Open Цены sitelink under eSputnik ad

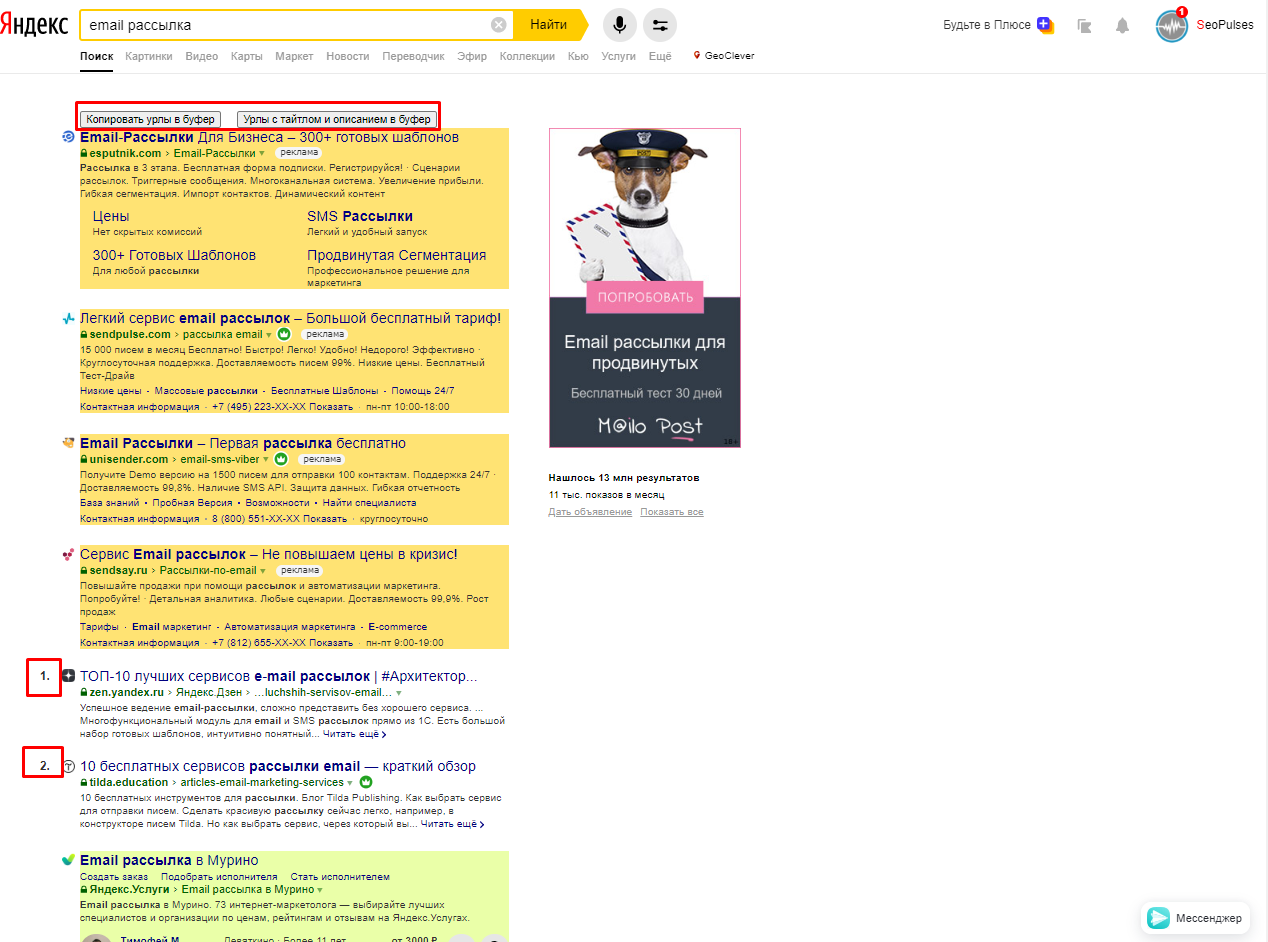click(x=111, y=216)
